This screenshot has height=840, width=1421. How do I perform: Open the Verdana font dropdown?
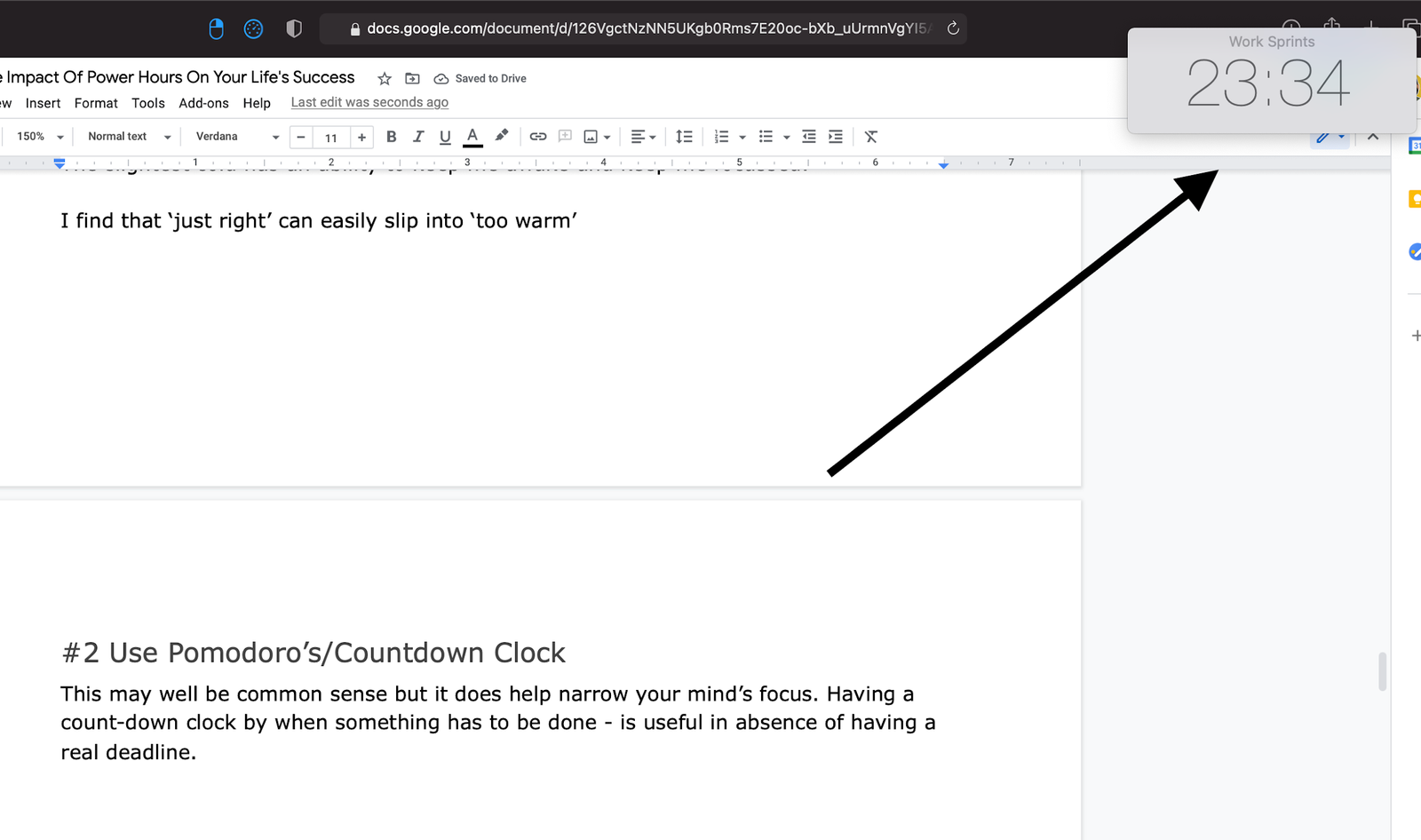tap(237, 137)
